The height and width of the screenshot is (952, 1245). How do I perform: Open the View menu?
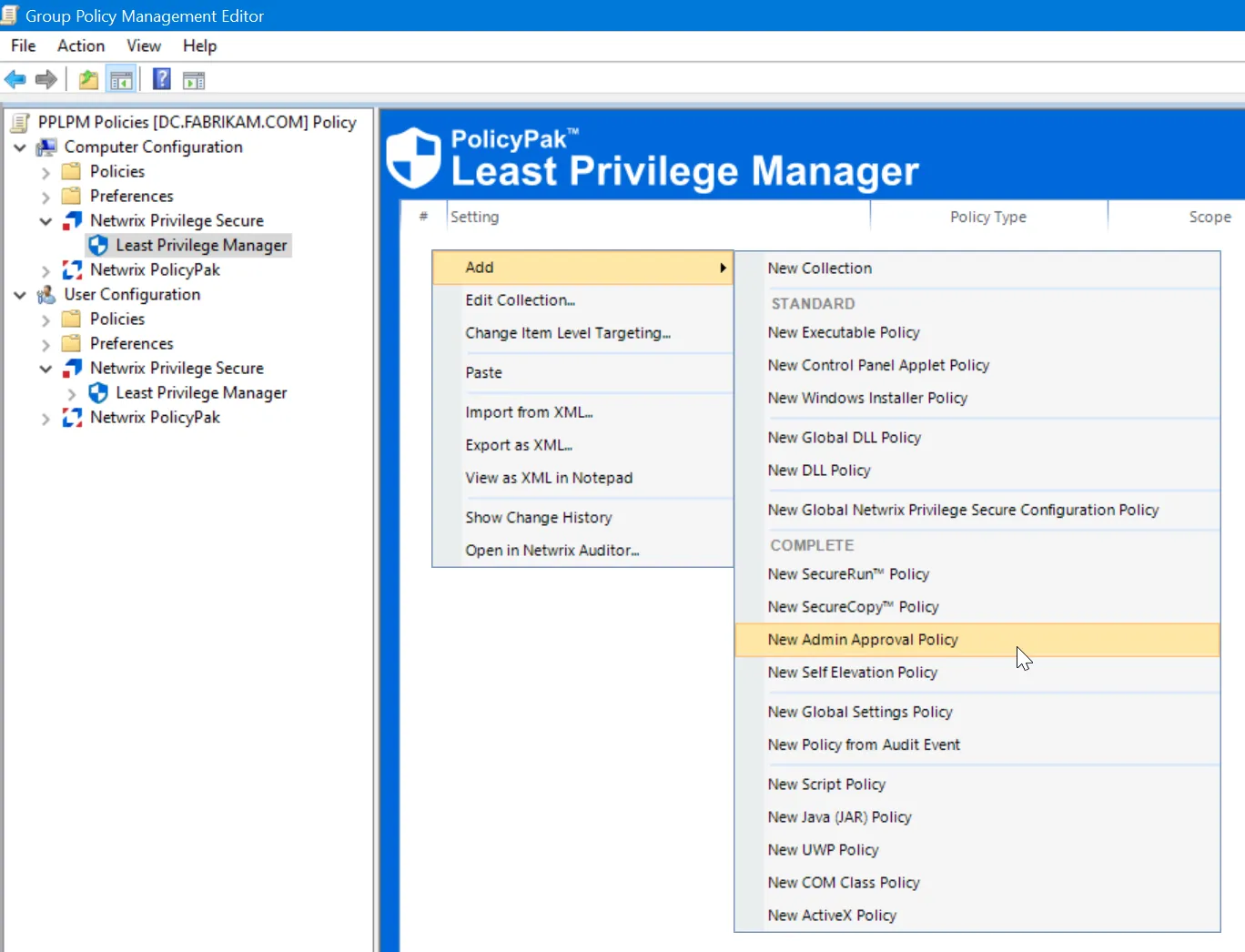click(x=143, y=46)
